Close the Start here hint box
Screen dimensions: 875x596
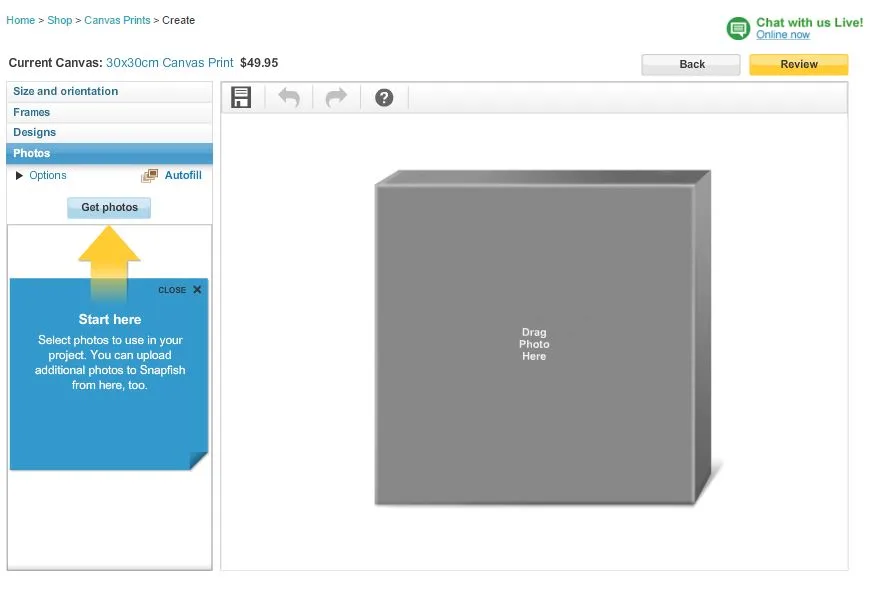pos(197,290)
